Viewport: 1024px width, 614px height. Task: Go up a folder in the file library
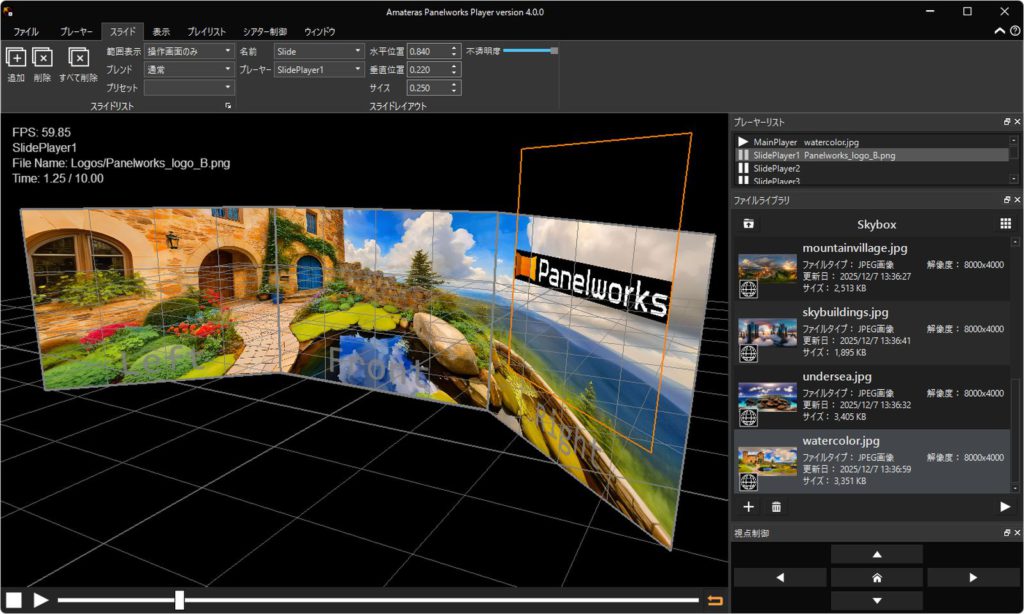pyautogui.click(x=748, y=224)
